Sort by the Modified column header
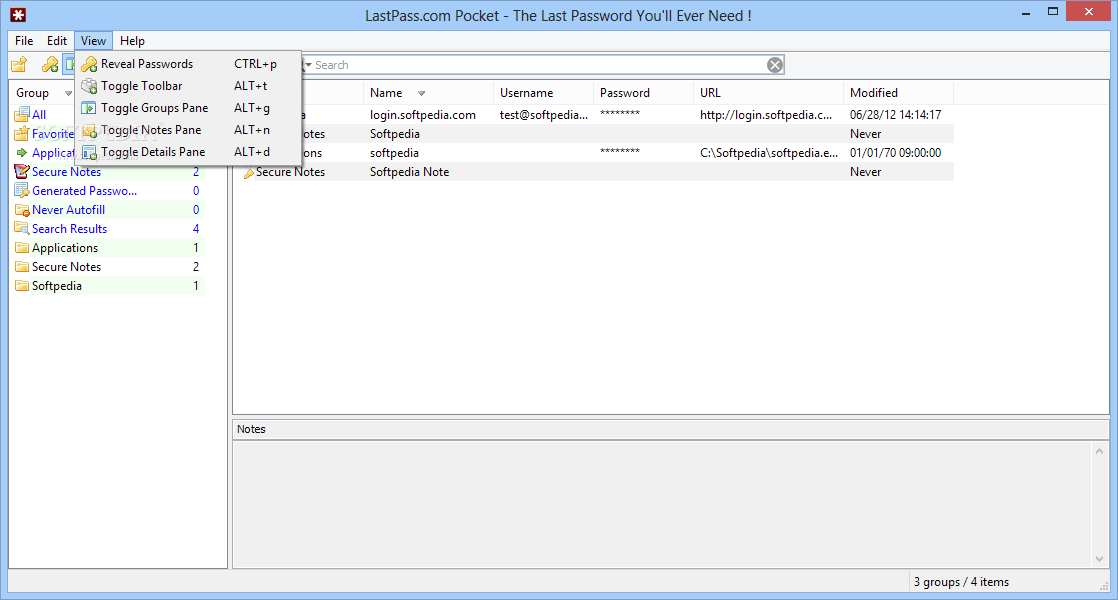Screen dimensions: 1118x600 [898, 93]
